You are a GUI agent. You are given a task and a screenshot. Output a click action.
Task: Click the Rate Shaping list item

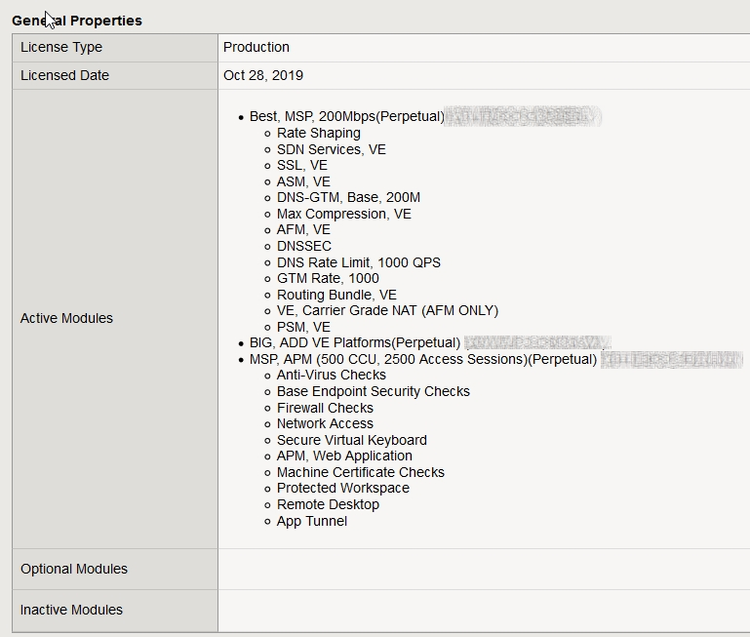click(x=318, y=133)
